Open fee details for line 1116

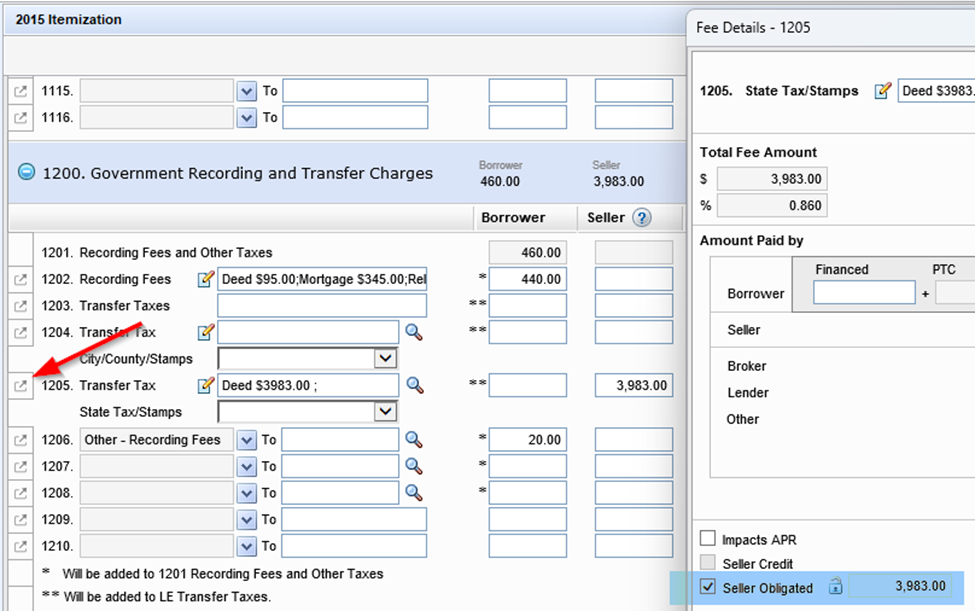click(21, 117)
